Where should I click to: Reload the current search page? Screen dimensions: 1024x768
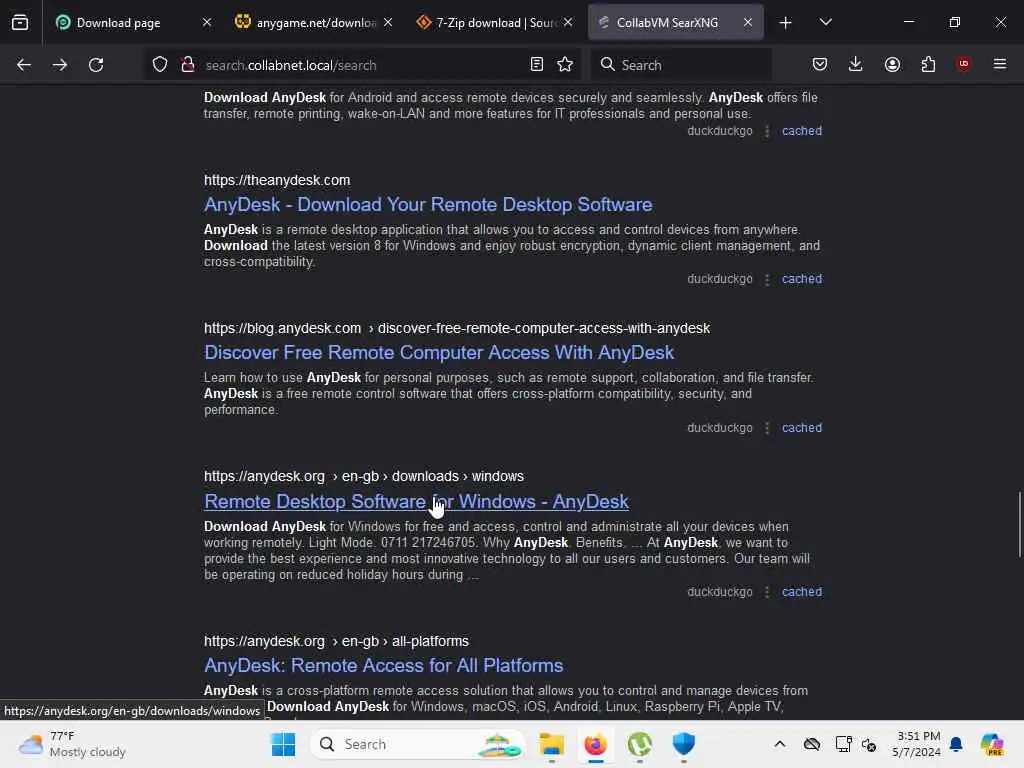[x=96, y=65]
